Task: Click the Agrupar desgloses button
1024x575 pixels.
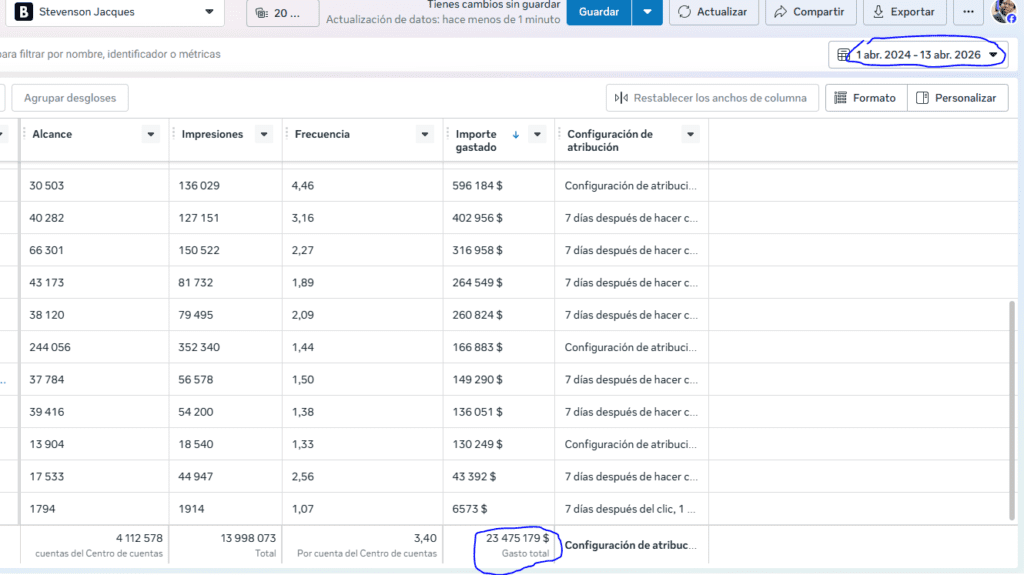Action: (70, 98)
